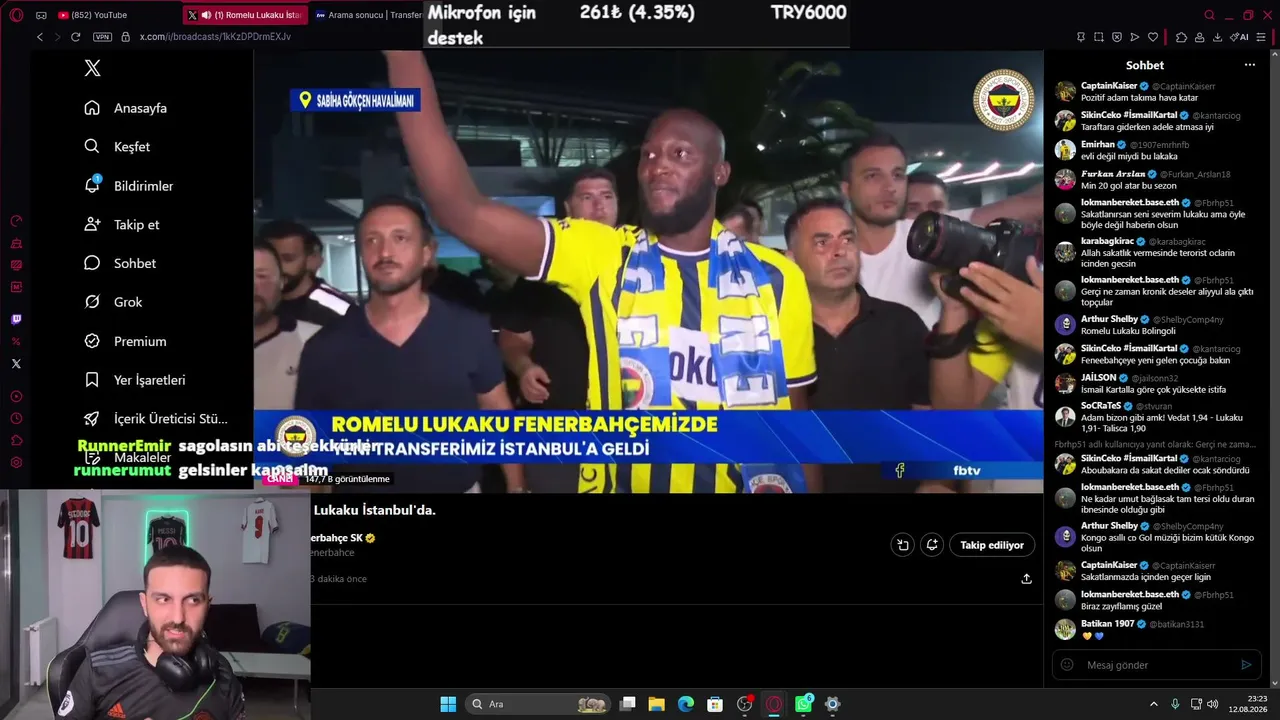Click the heart icon in Opera toolbar
This screenshot has width=1280, height=720.
point(1153,37)
